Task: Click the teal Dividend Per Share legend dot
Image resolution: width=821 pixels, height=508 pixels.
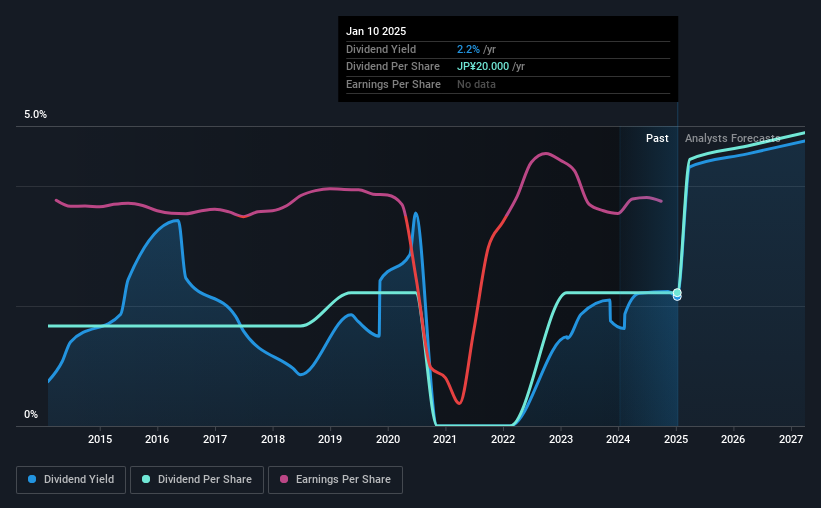Action: 146,479
